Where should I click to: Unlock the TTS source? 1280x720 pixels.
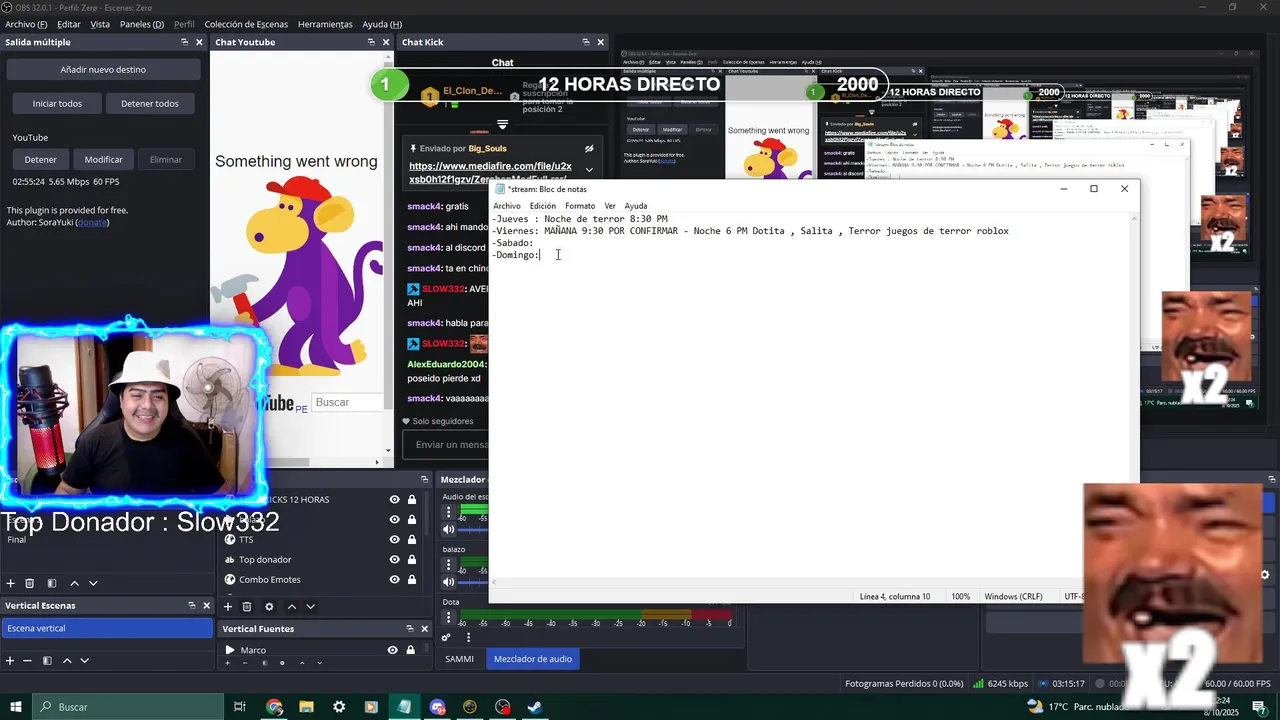[411, 540]
